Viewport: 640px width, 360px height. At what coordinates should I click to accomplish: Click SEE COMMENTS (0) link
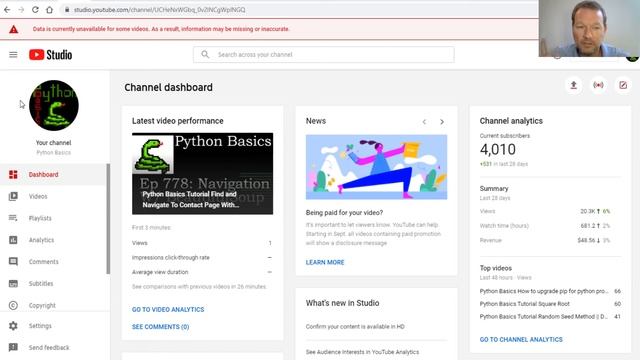pyautogui.click(x=160, y=327)
